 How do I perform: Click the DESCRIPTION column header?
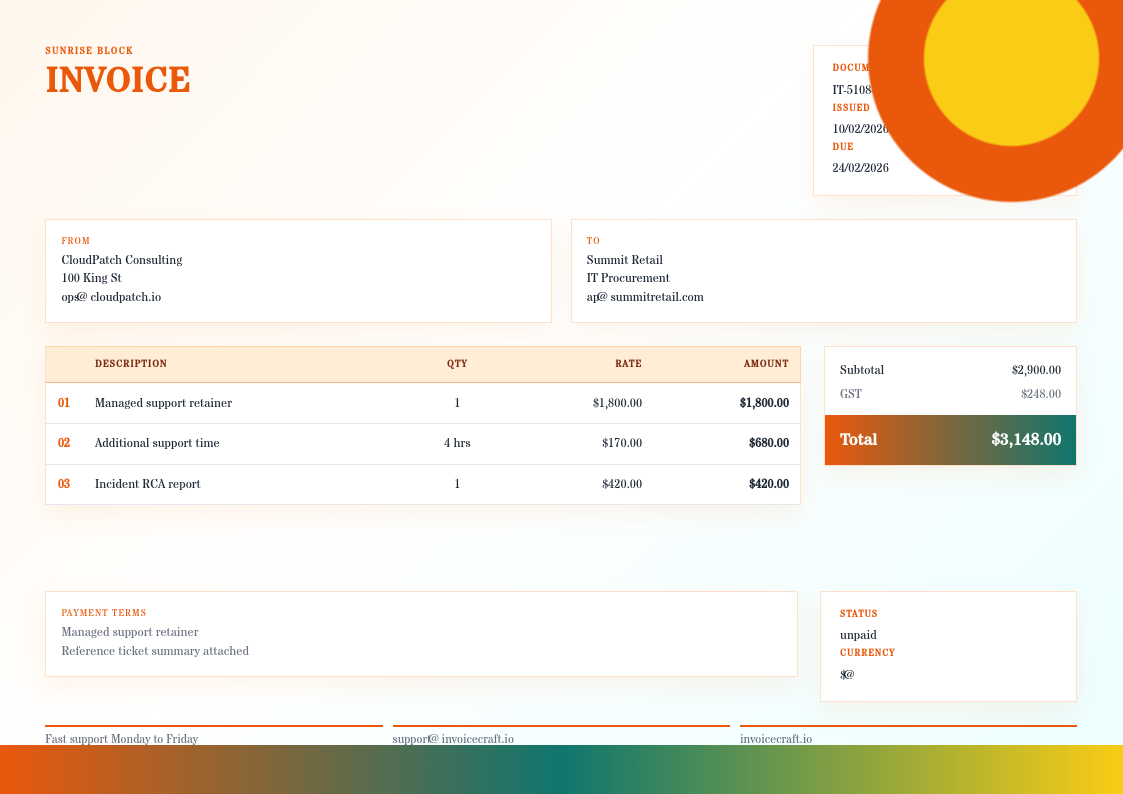(131, 364)
